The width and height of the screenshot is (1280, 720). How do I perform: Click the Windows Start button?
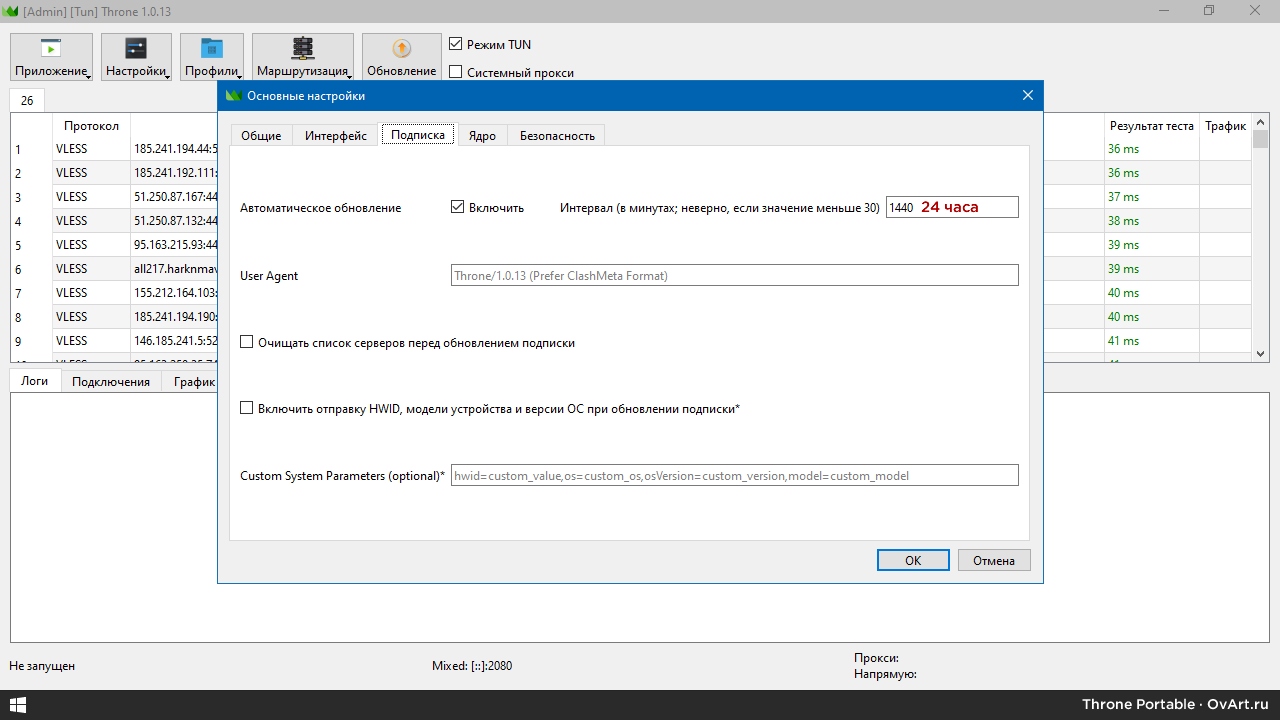click(x=17, y=705)
